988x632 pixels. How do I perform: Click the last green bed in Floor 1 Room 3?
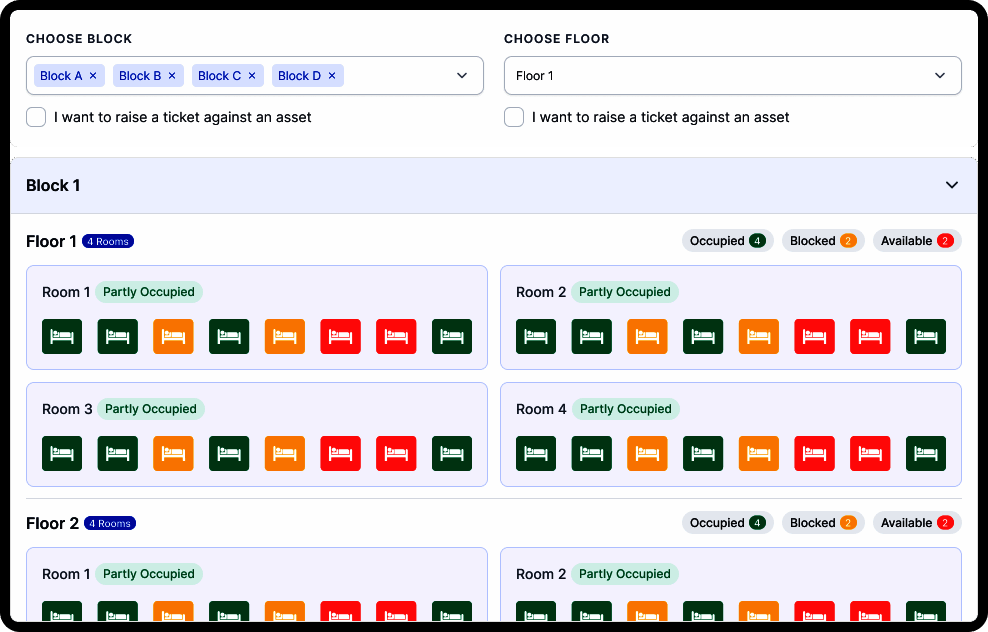pos(451,454)
